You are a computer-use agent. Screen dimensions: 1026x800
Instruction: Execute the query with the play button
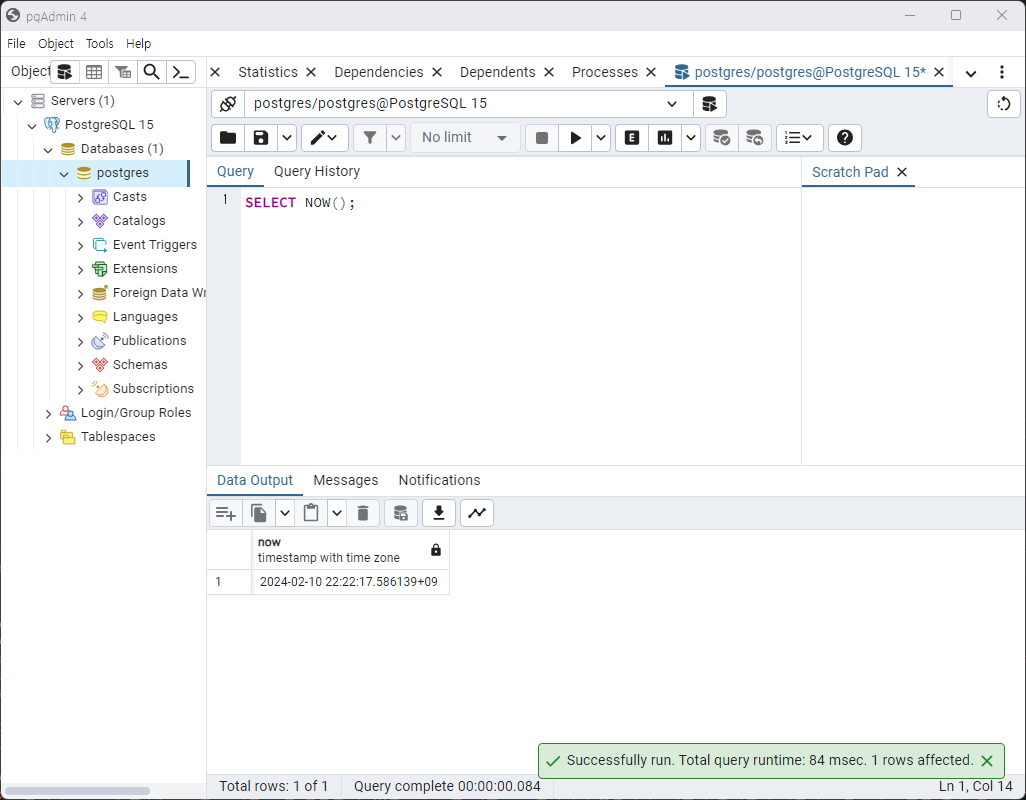(x=575, y=137)
